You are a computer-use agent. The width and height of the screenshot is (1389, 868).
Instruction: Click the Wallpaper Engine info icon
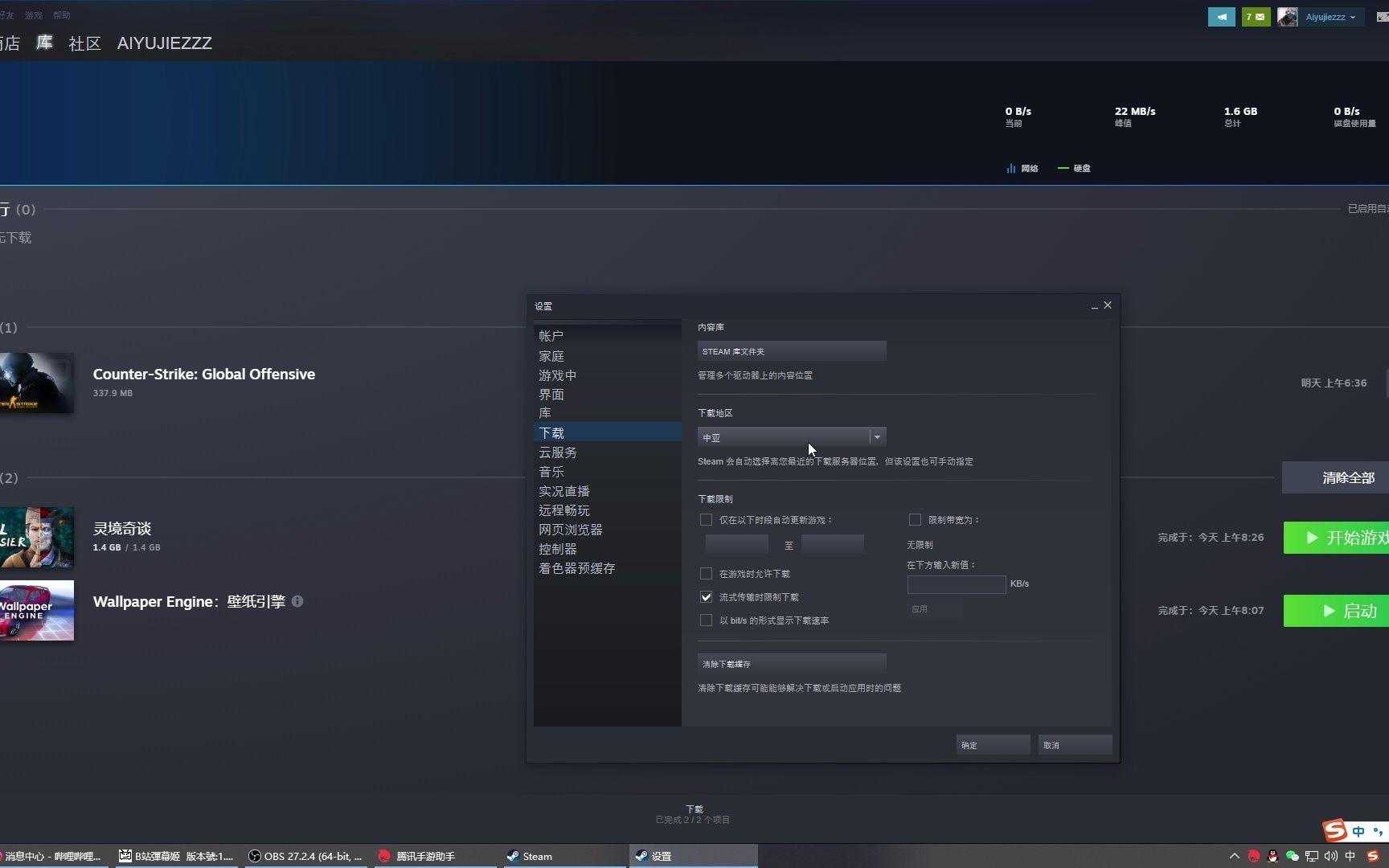point(297,601)
